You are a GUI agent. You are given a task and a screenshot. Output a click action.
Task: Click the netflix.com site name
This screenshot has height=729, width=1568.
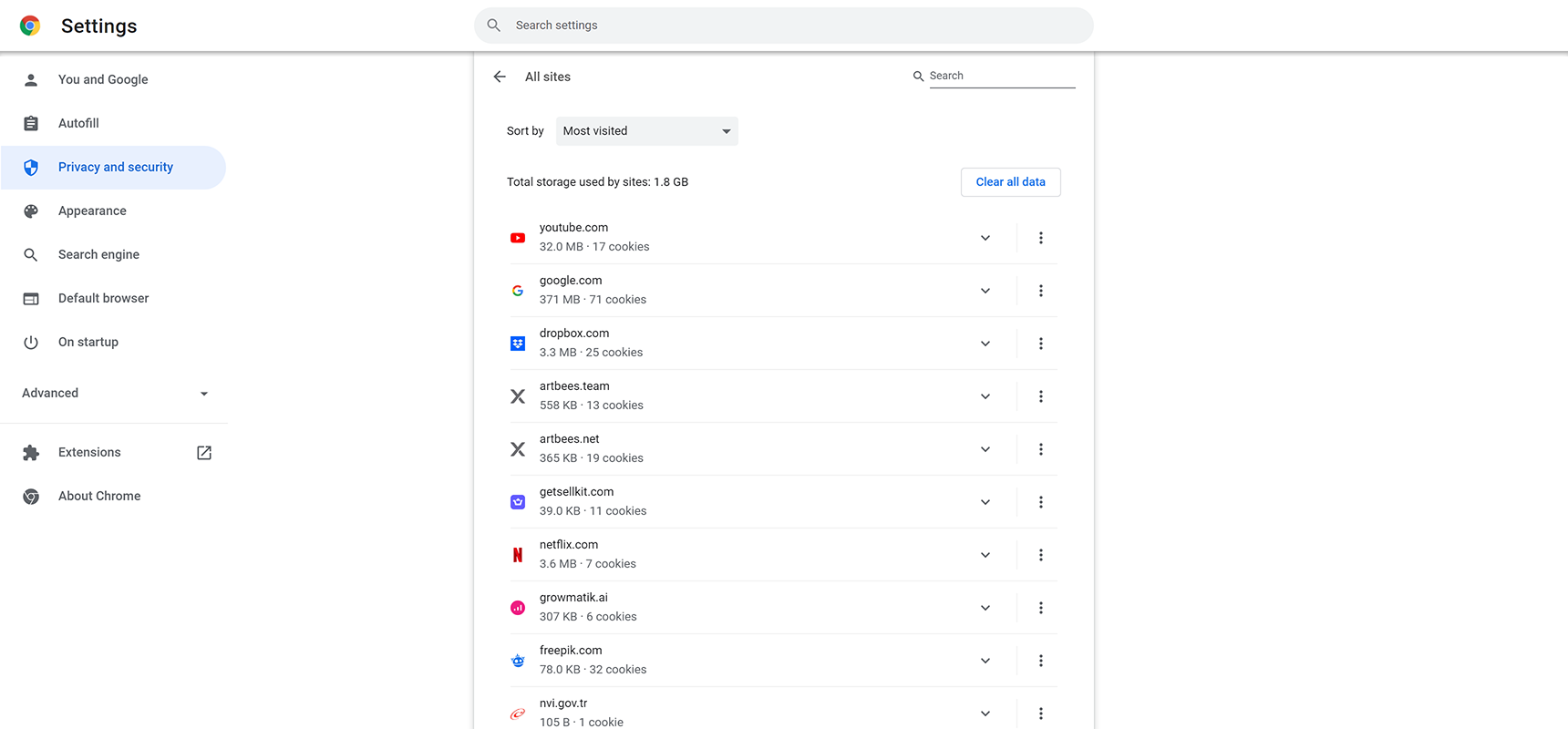coord(569,545)
